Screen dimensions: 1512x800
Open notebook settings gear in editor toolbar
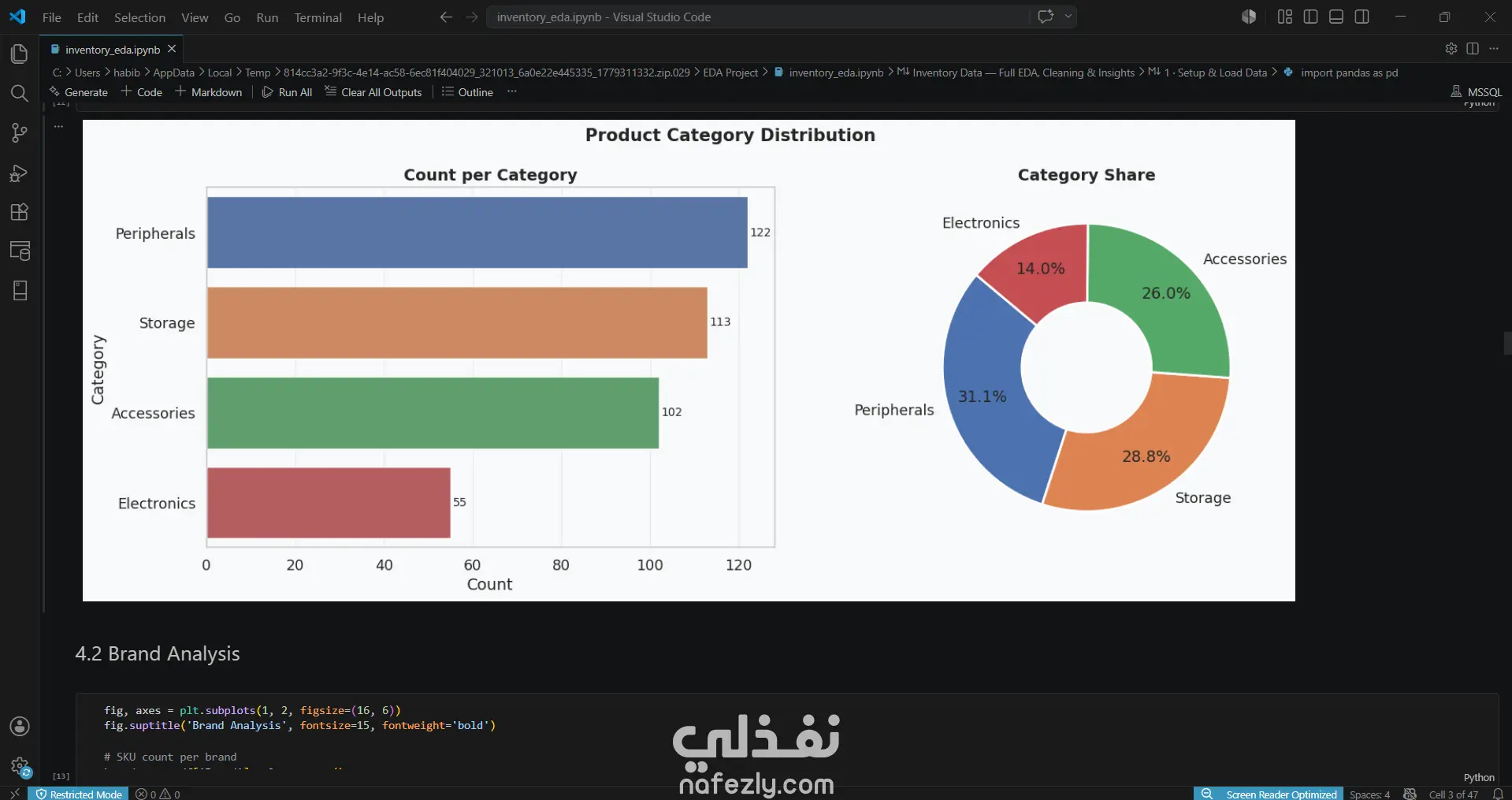coord(1451,49)
